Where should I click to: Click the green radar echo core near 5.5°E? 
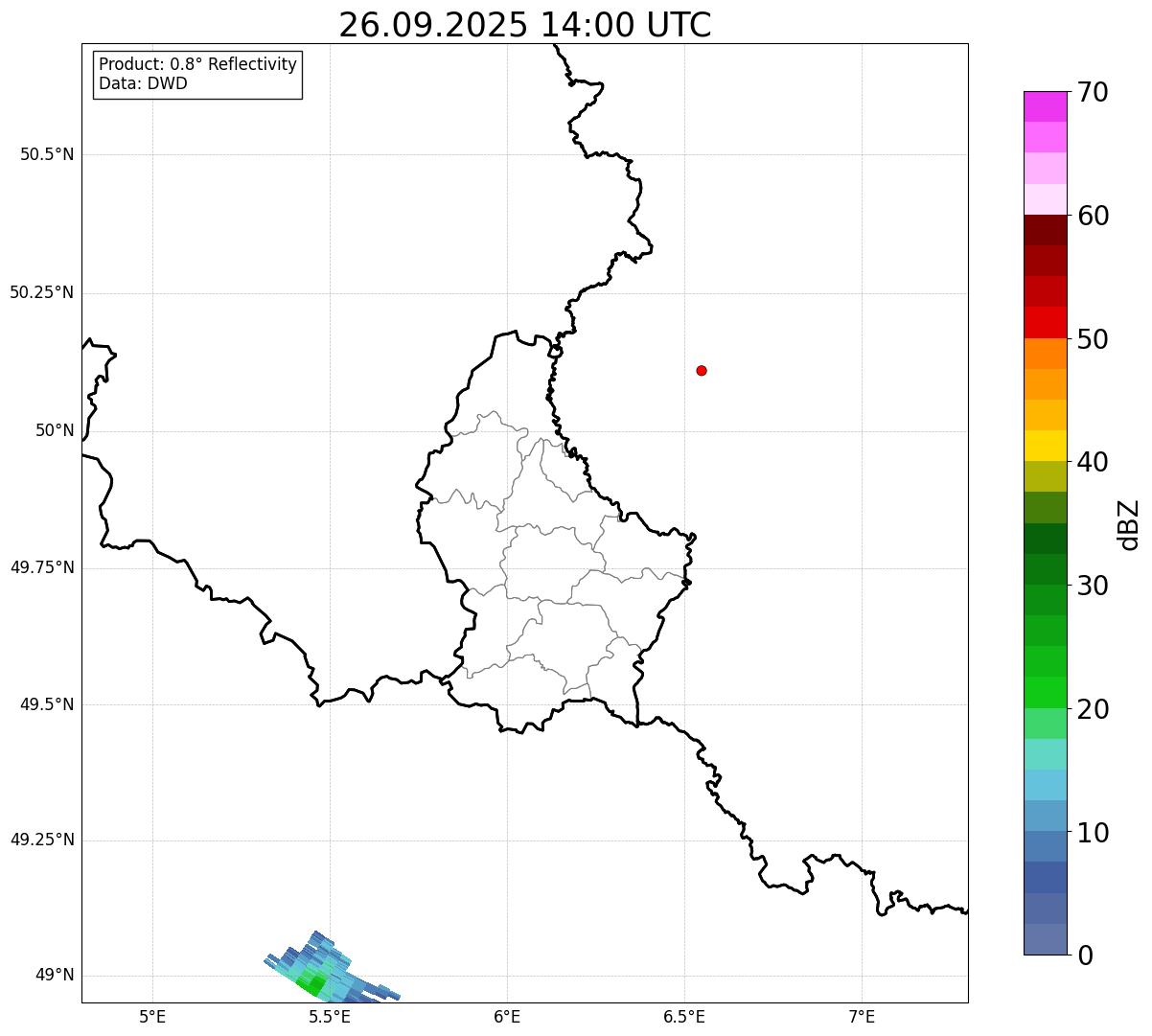[x=311, y=984]
